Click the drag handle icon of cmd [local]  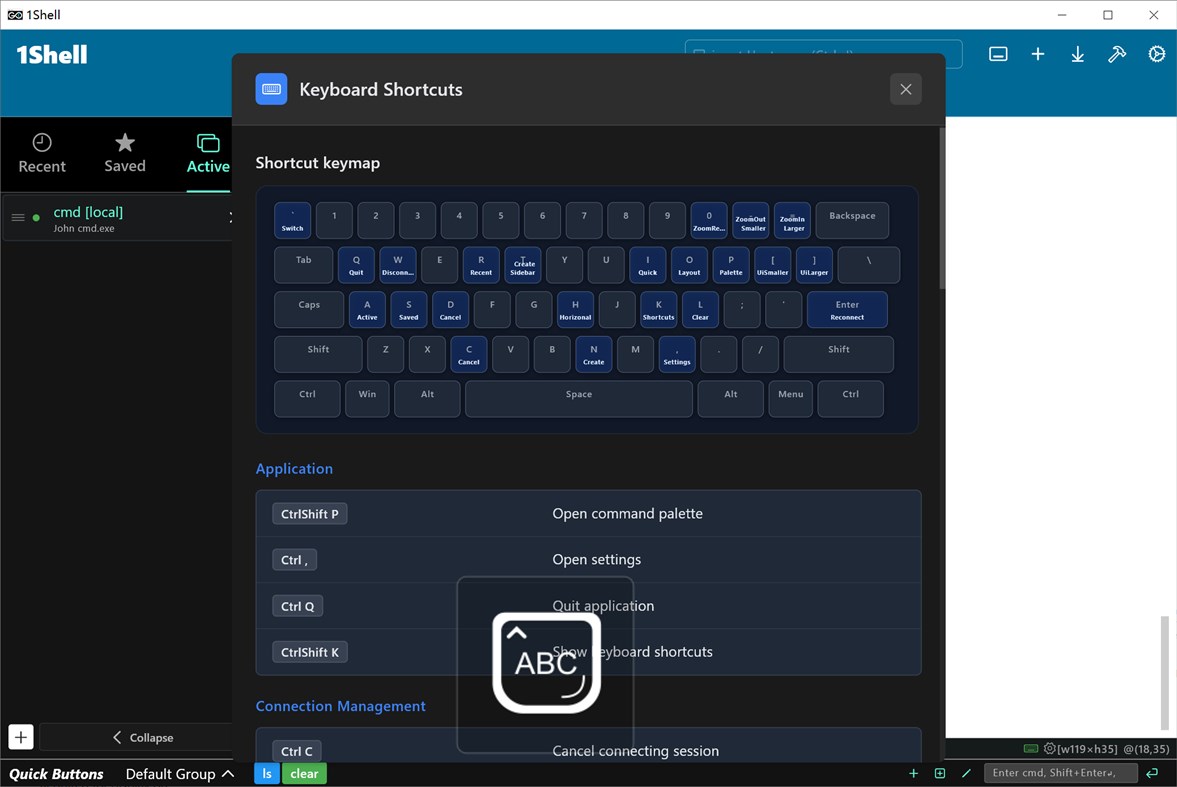click(18, 218)
